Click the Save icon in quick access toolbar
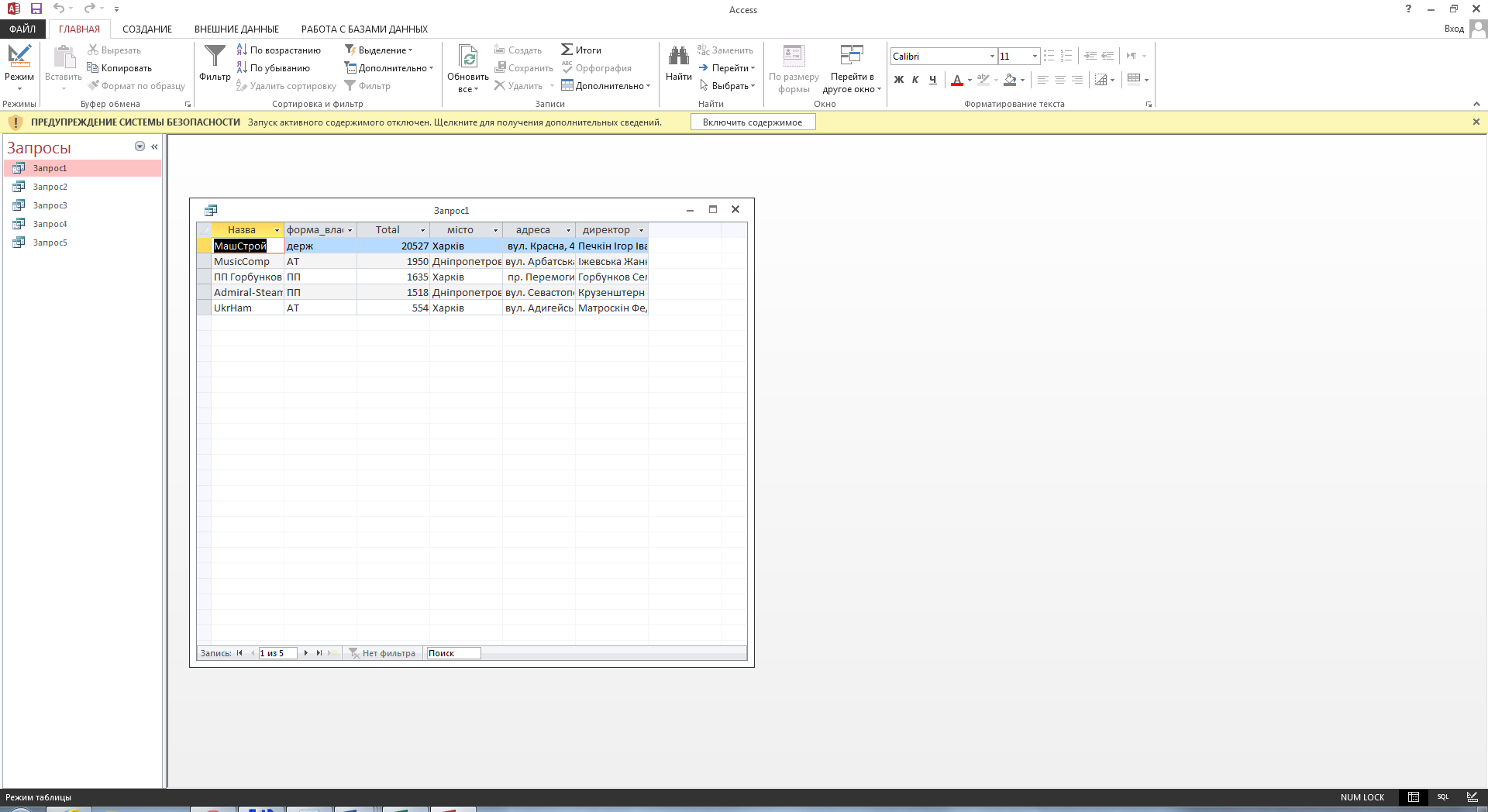Image resolution: width=1488 pixels, height=812 pixels. 36,9
